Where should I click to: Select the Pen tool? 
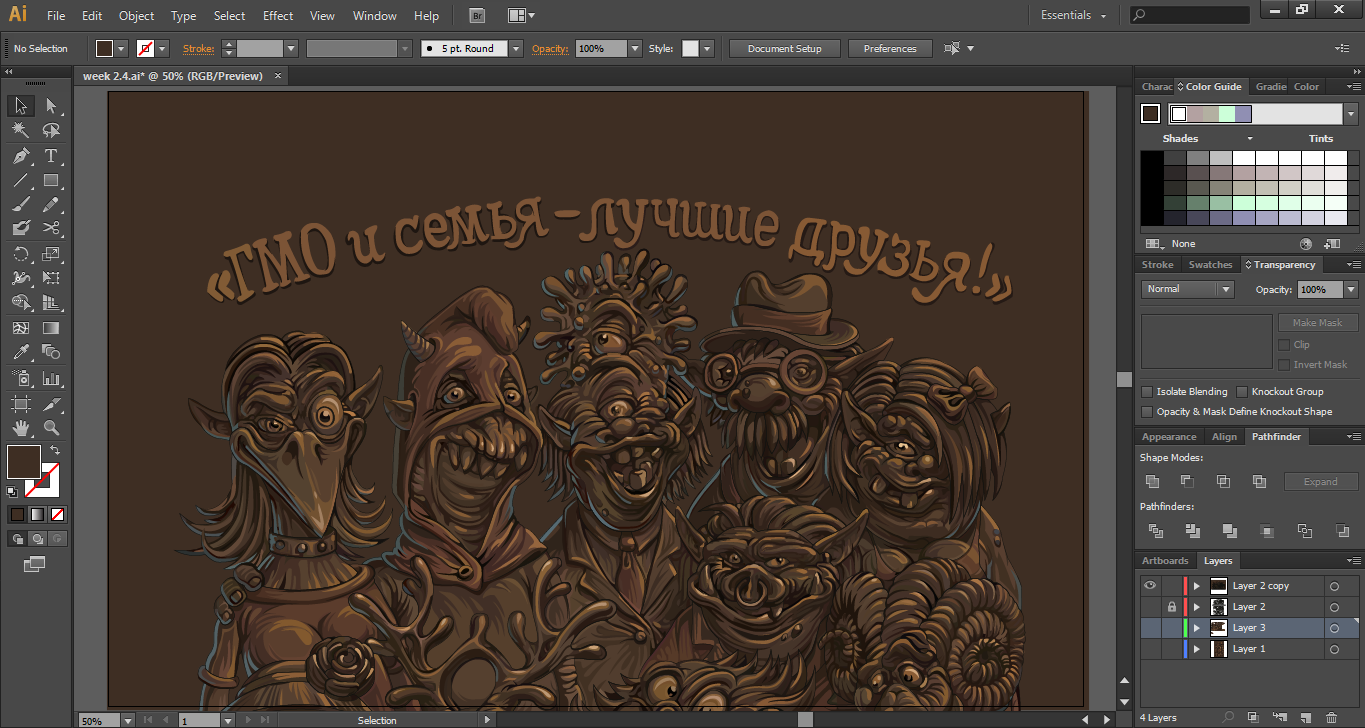[x=21, y=156]
